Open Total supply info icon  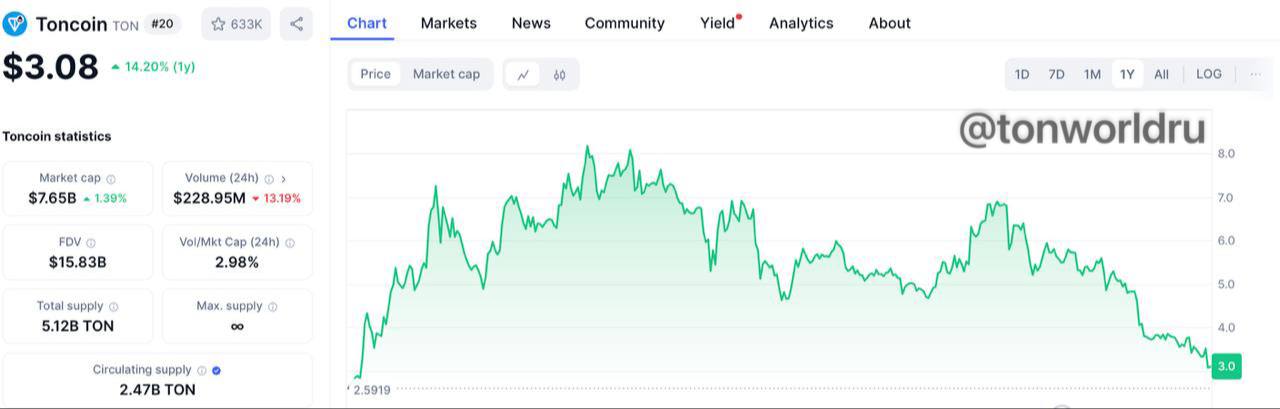[x=113, y=307]
